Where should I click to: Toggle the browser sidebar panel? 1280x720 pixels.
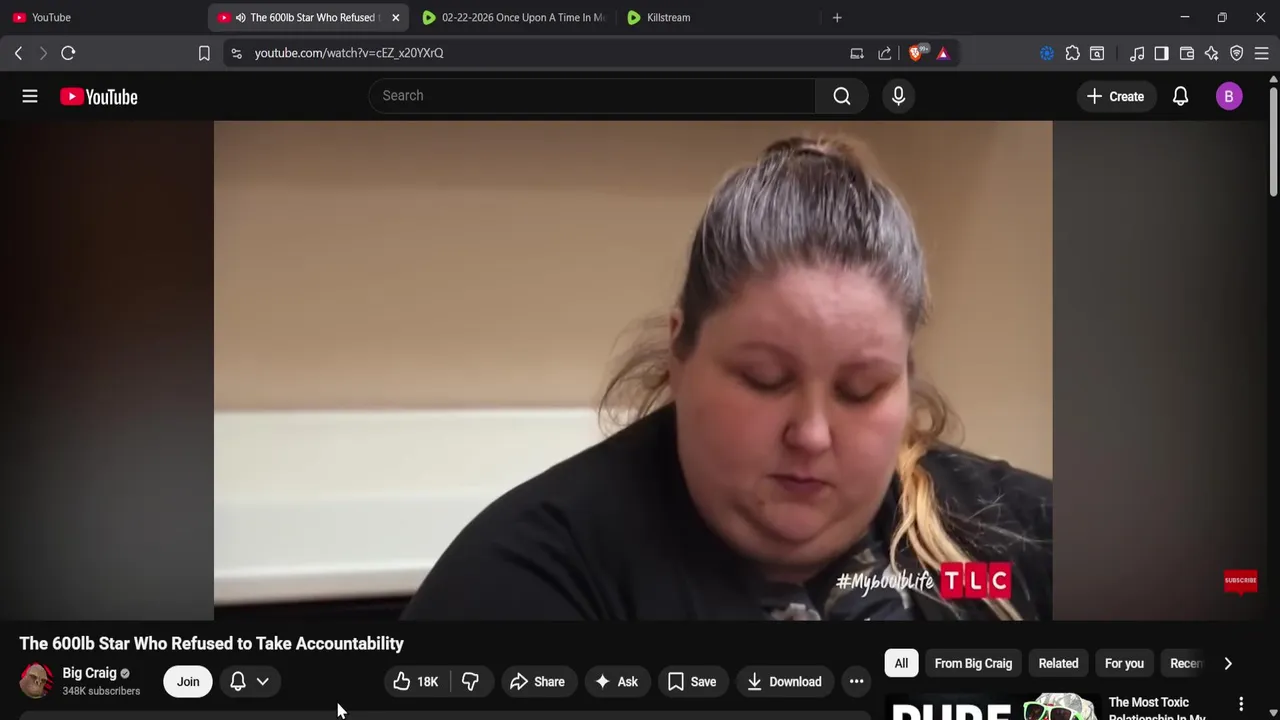(1161, 53)
